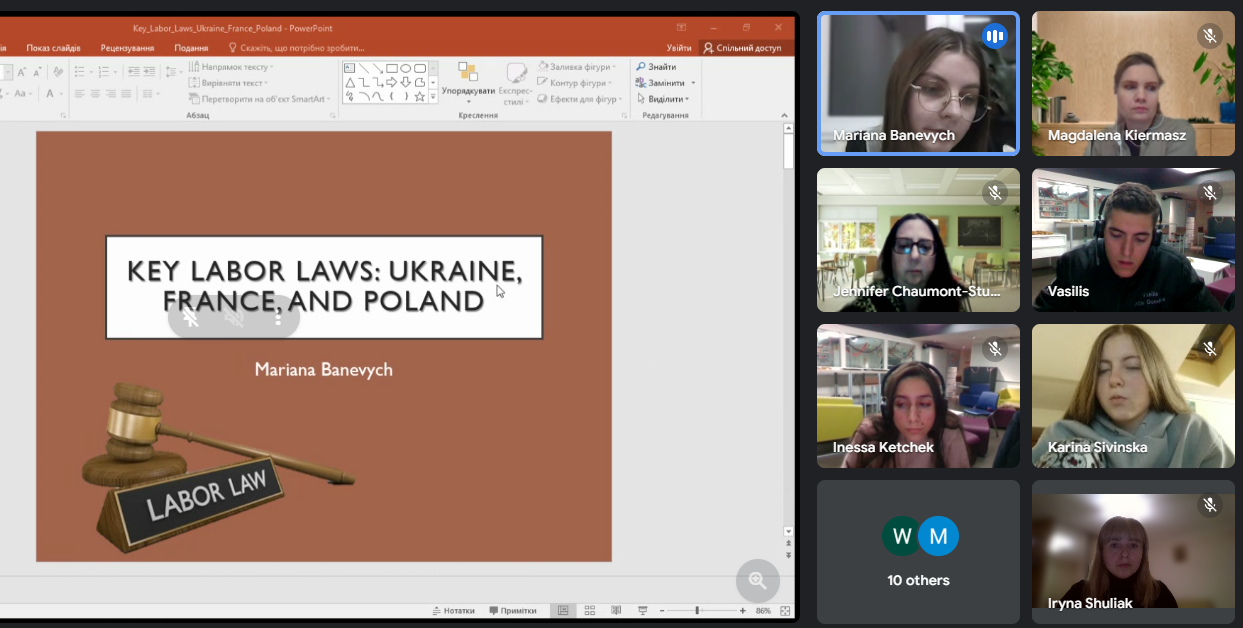Select Iryna Shuliak video tile
1243x628 pixels.
(x=1133, y=552)
